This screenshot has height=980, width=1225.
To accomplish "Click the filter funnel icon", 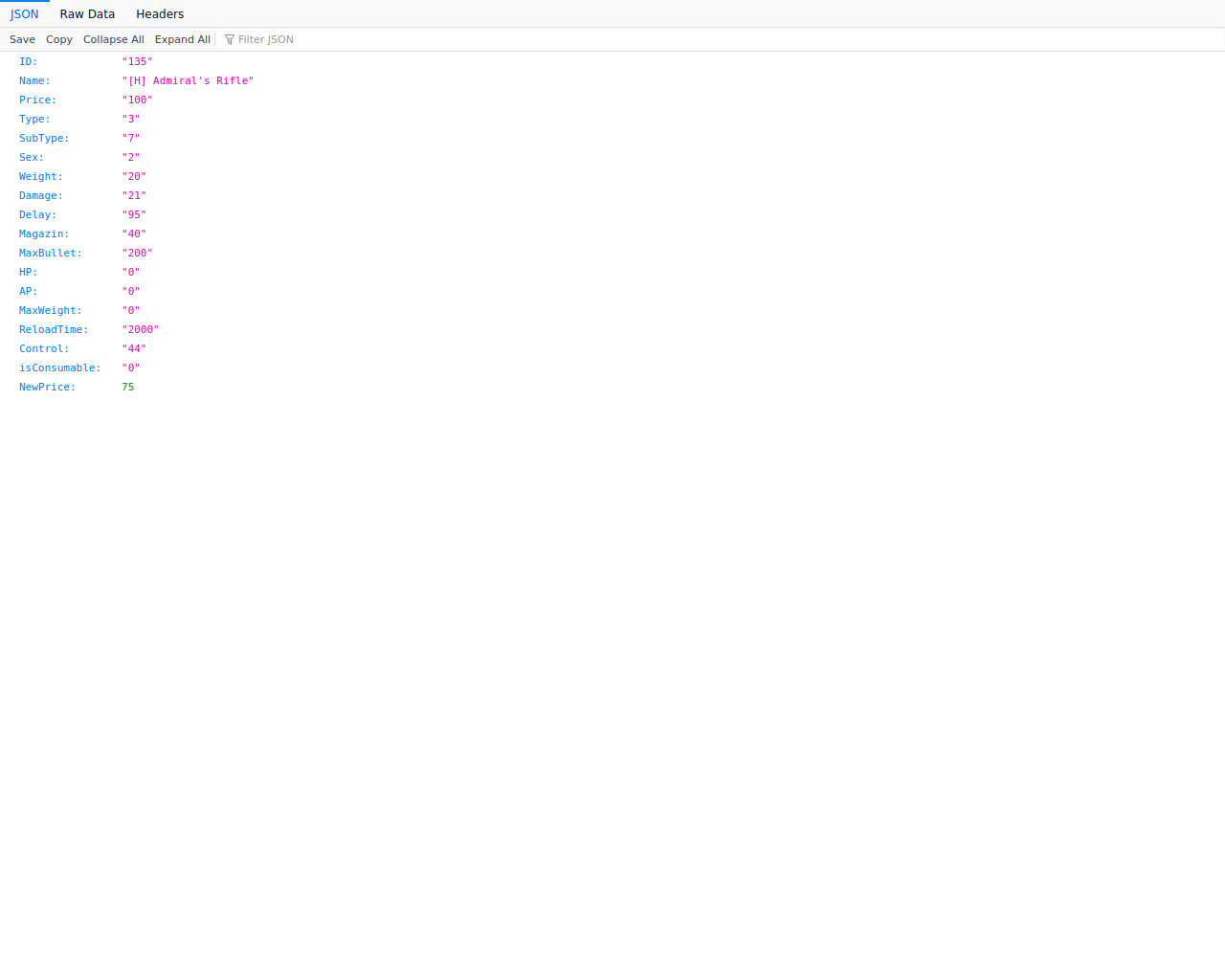I will (230, 39).
